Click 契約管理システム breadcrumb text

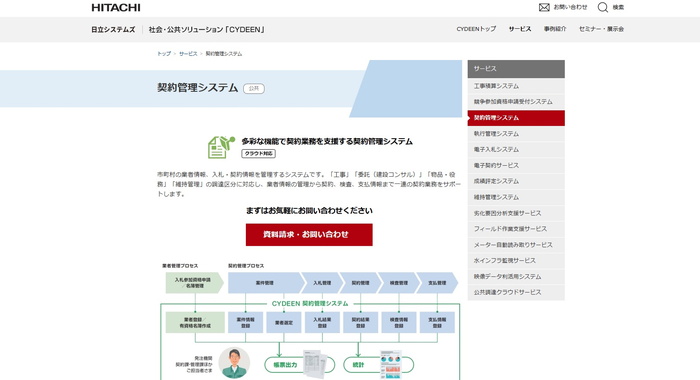click(x=224, y=54)
